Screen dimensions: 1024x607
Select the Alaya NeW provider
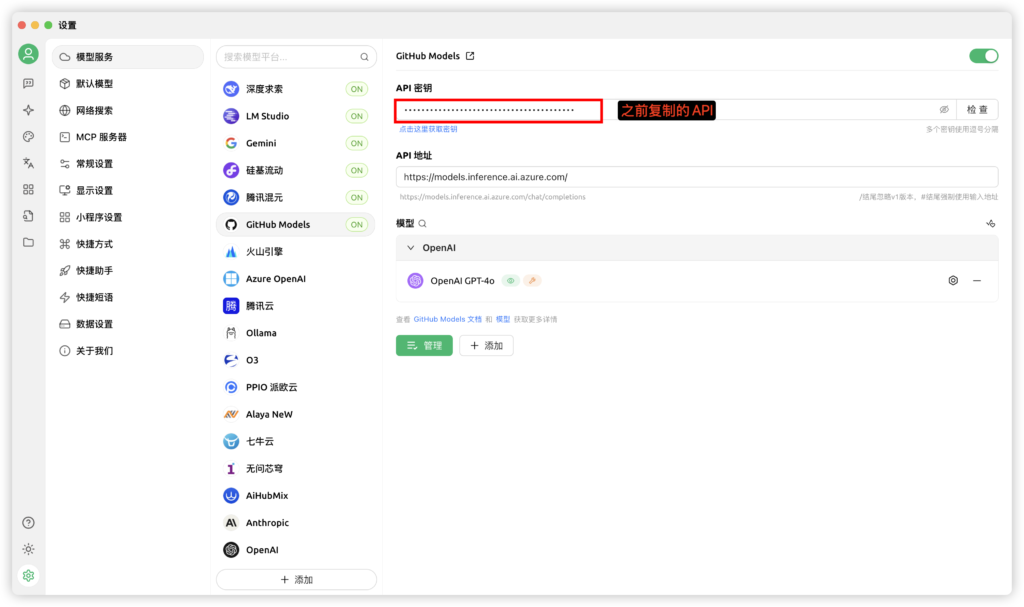(296, 414)
